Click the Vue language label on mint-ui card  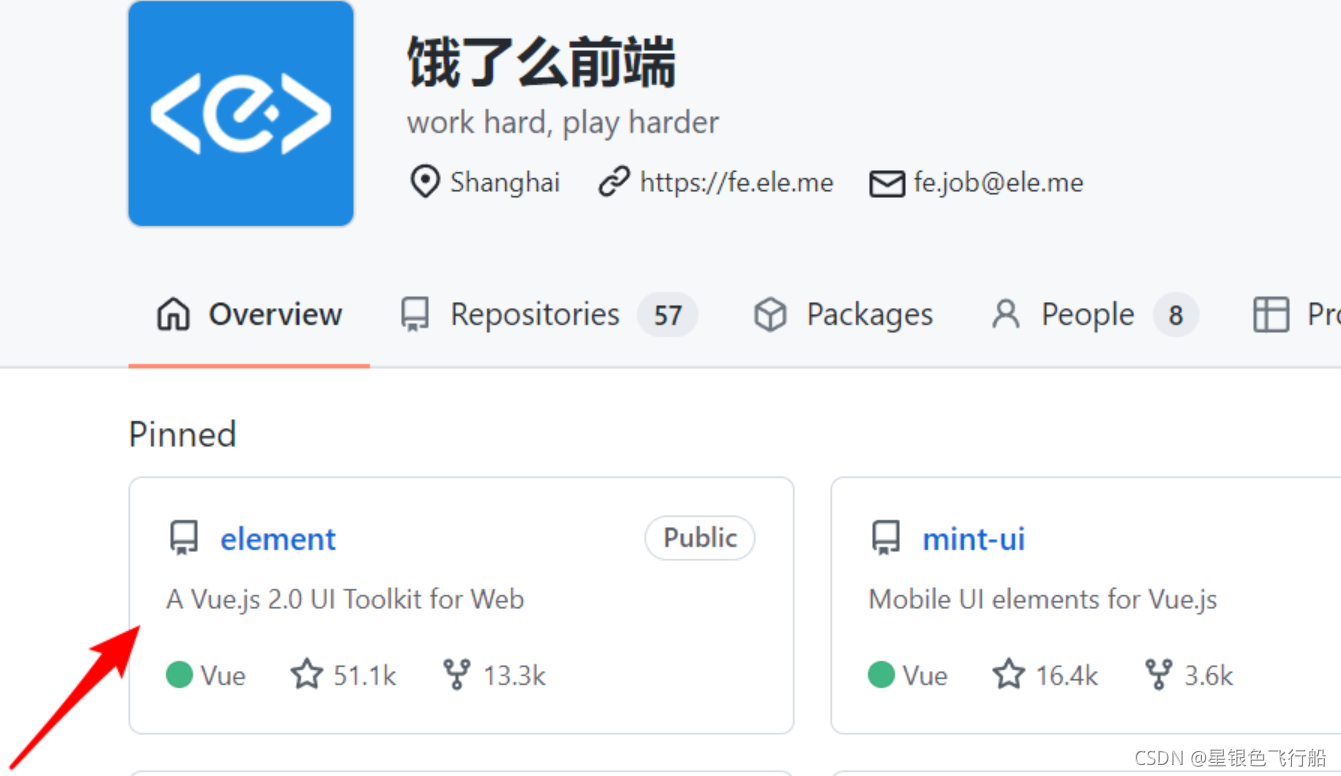[925, 675]
